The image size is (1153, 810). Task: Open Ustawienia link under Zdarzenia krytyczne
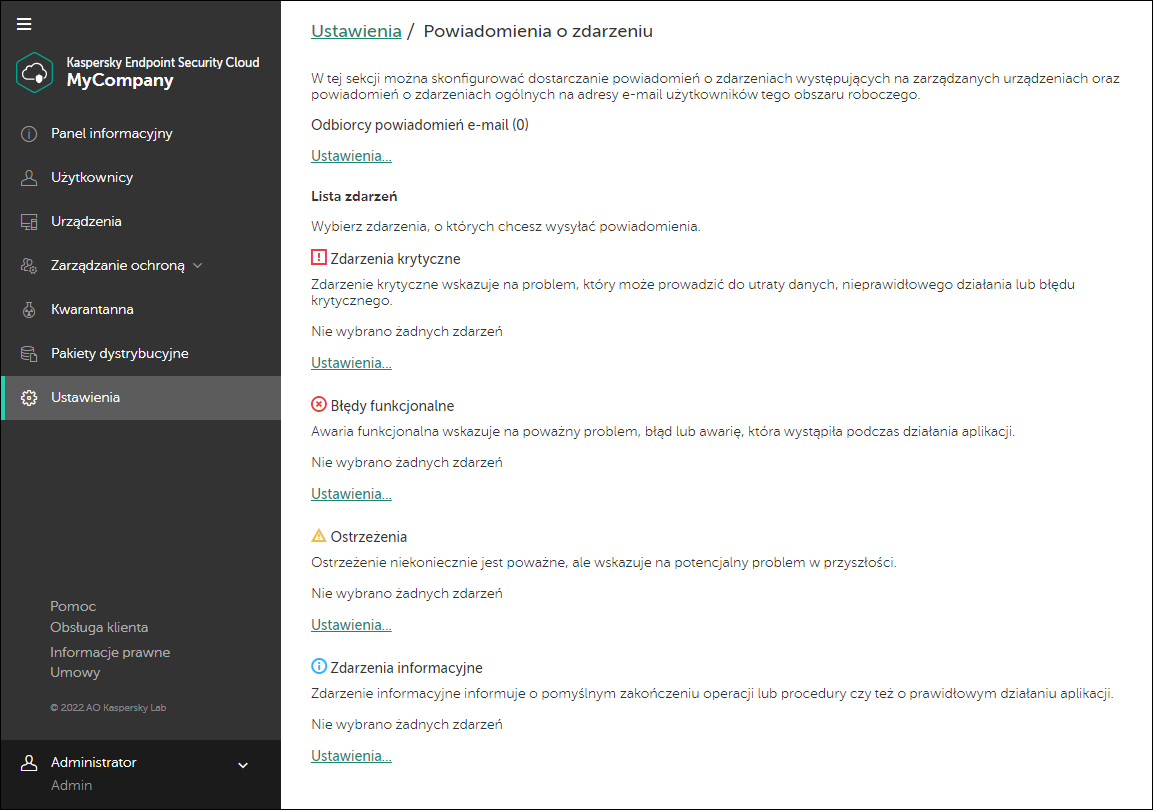tap(351, 363)
